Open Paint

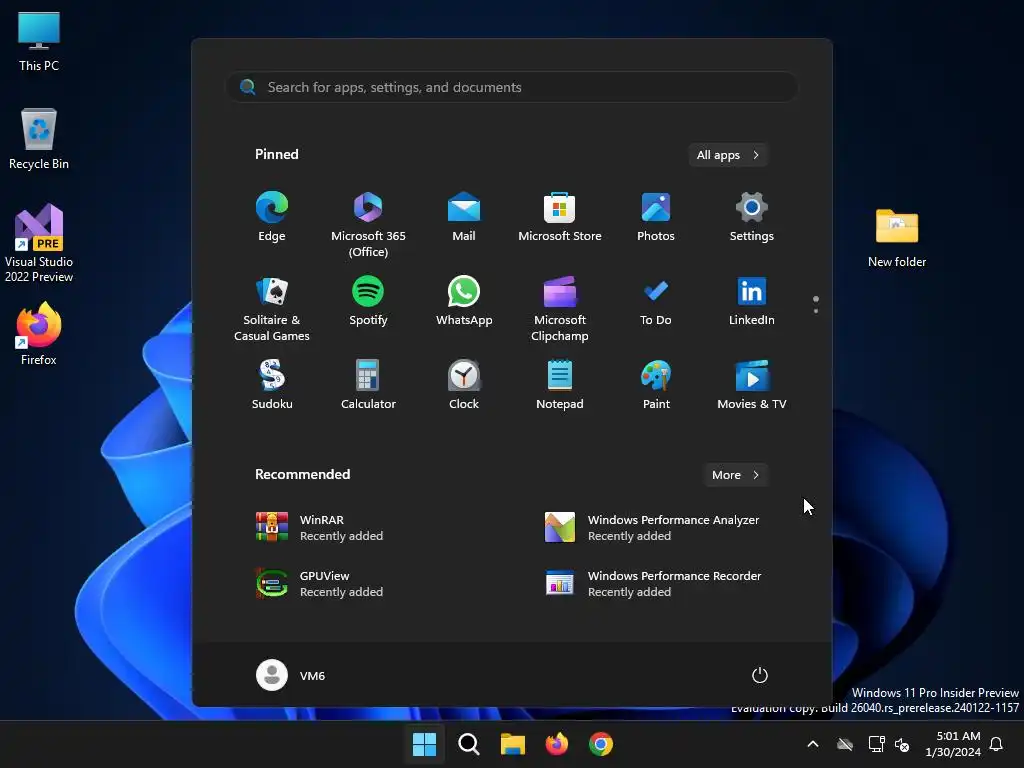pos(656,385)
